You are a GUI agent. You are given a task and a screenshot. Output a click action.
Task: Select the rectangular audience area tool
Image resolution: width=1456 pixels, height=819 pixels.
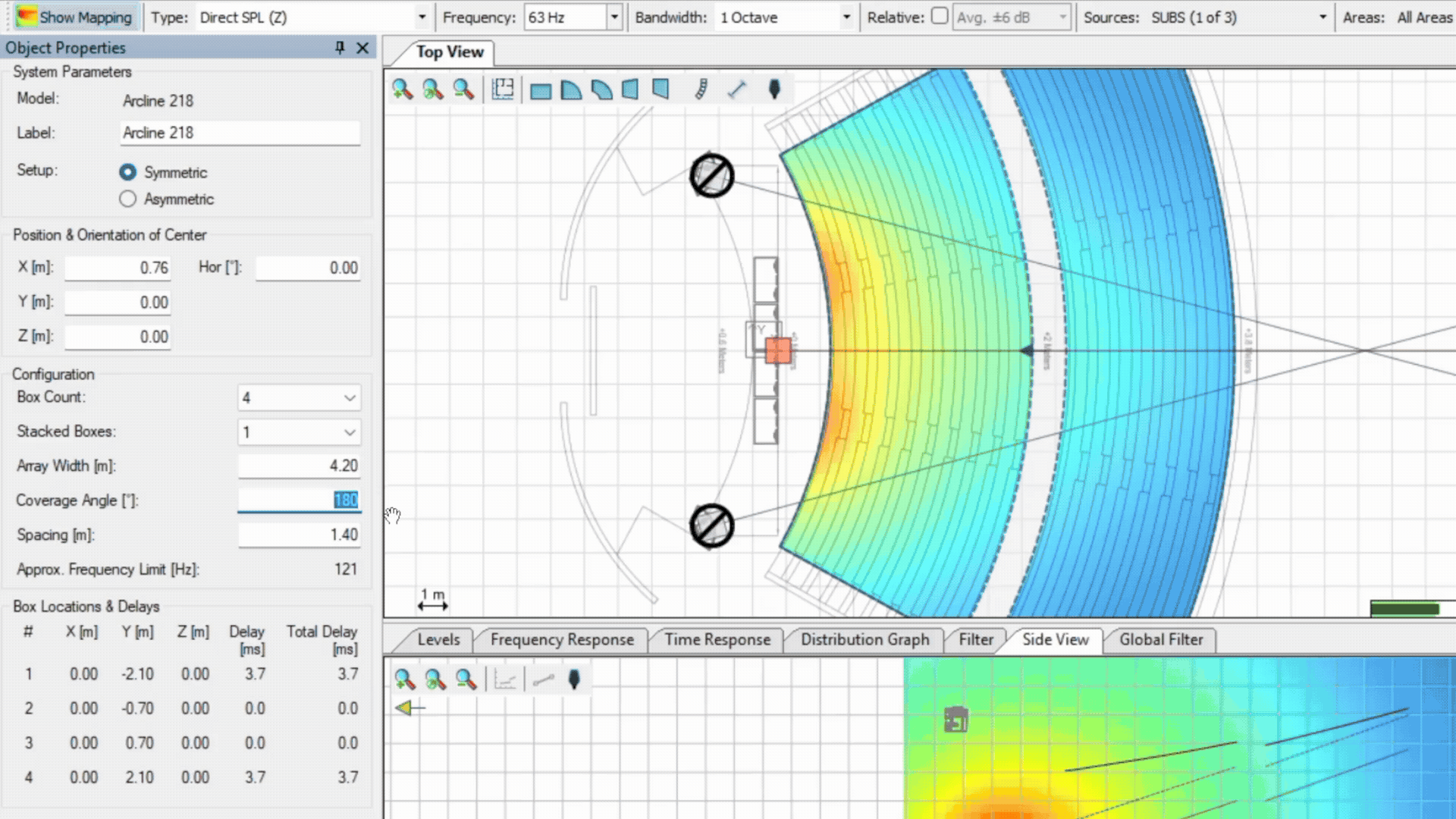click(x=541, y=90)
